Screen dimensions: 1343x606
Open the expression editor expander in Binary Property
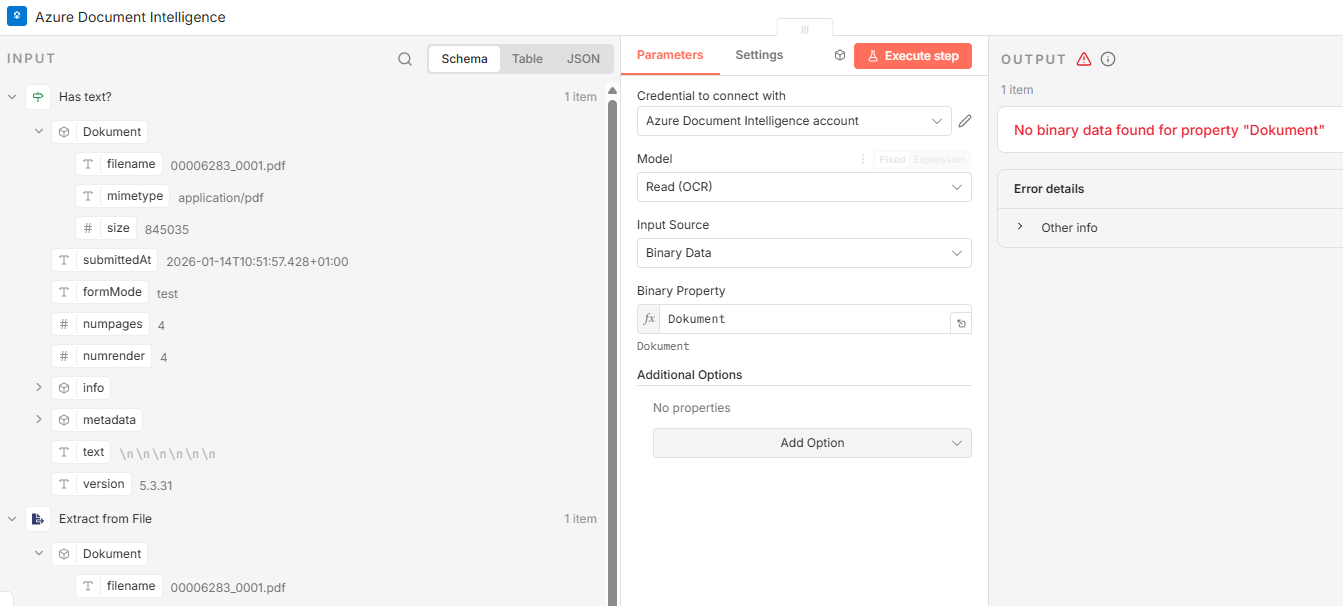[961, 320]
